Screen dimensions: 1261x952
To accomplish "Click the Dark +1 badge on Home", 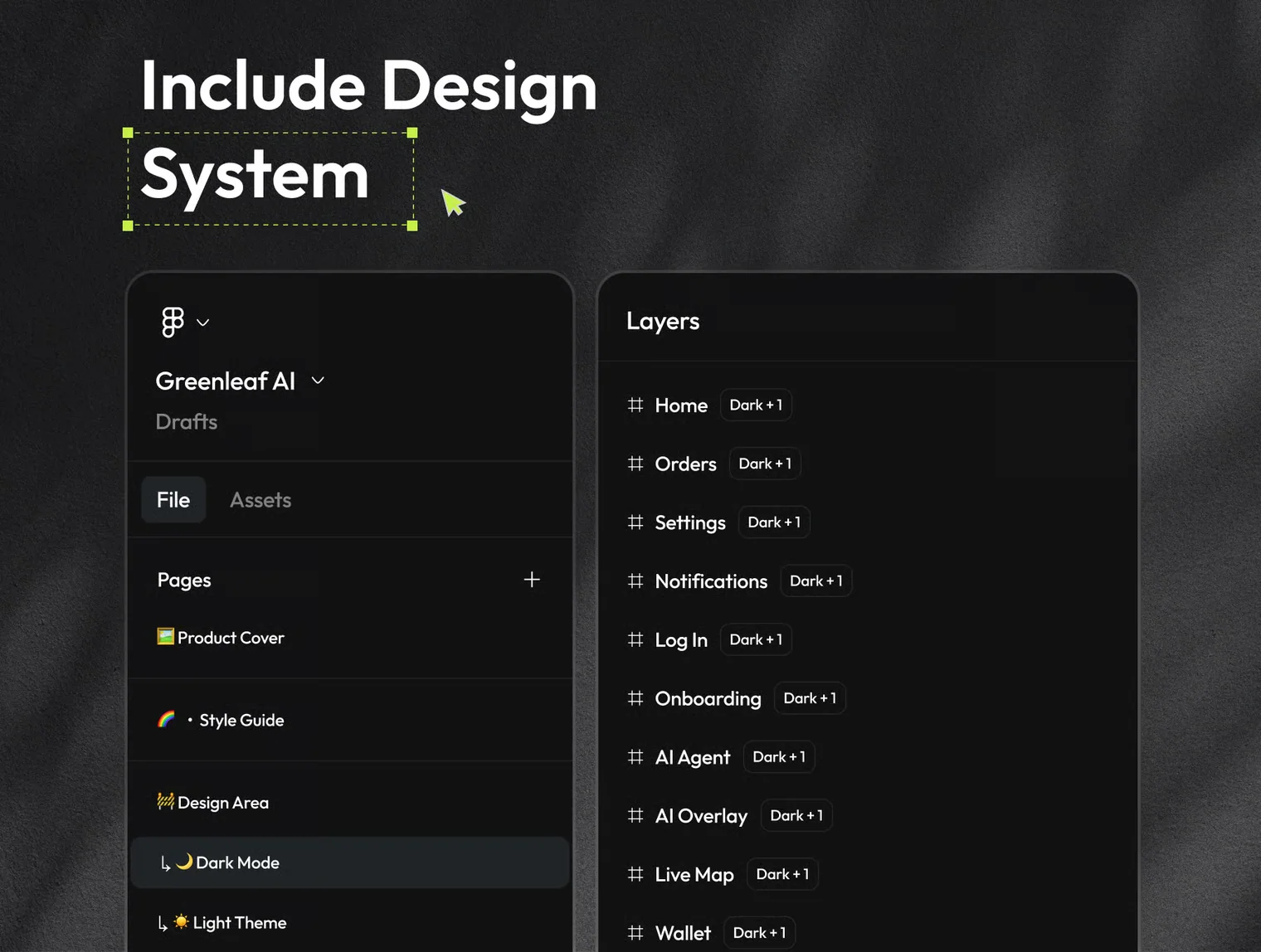I will [x=756, y=405].
